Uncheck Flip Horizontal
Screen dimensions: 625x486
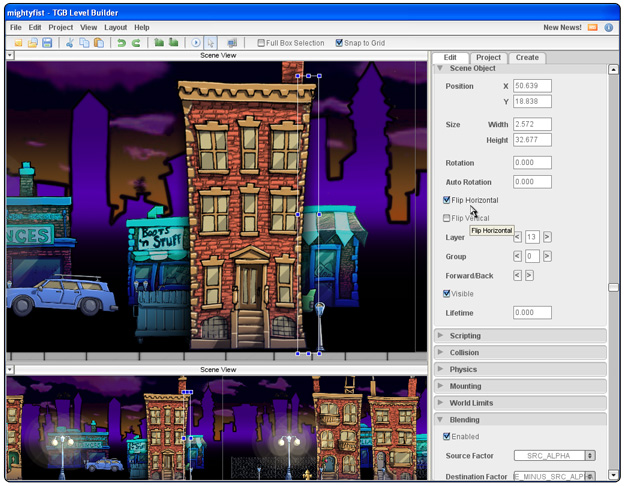coord(446,200)
